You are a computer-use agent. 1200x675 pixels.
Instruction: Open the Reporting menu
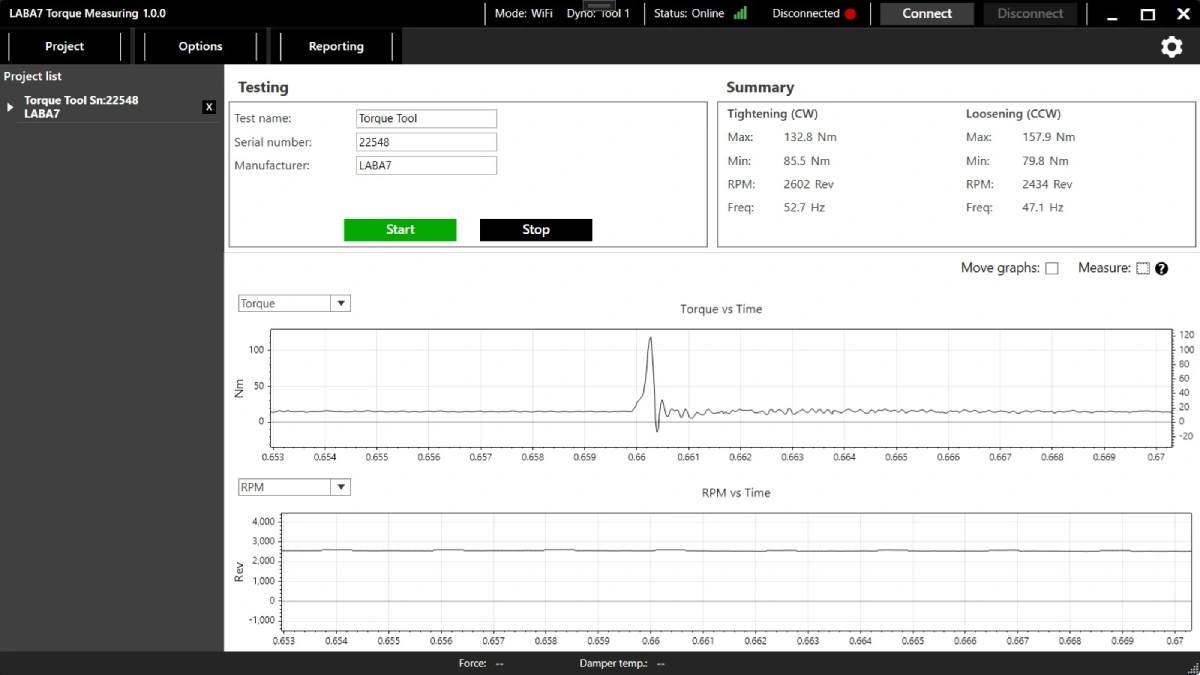pos(335,46)
